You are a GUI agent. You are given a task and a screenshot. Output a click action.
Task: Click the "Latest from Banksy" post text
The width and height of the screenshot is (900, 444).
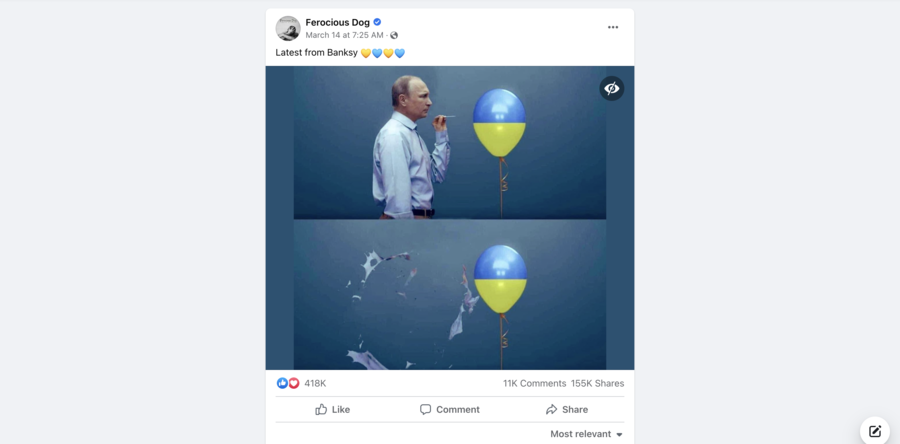click(x=316, y=53)
